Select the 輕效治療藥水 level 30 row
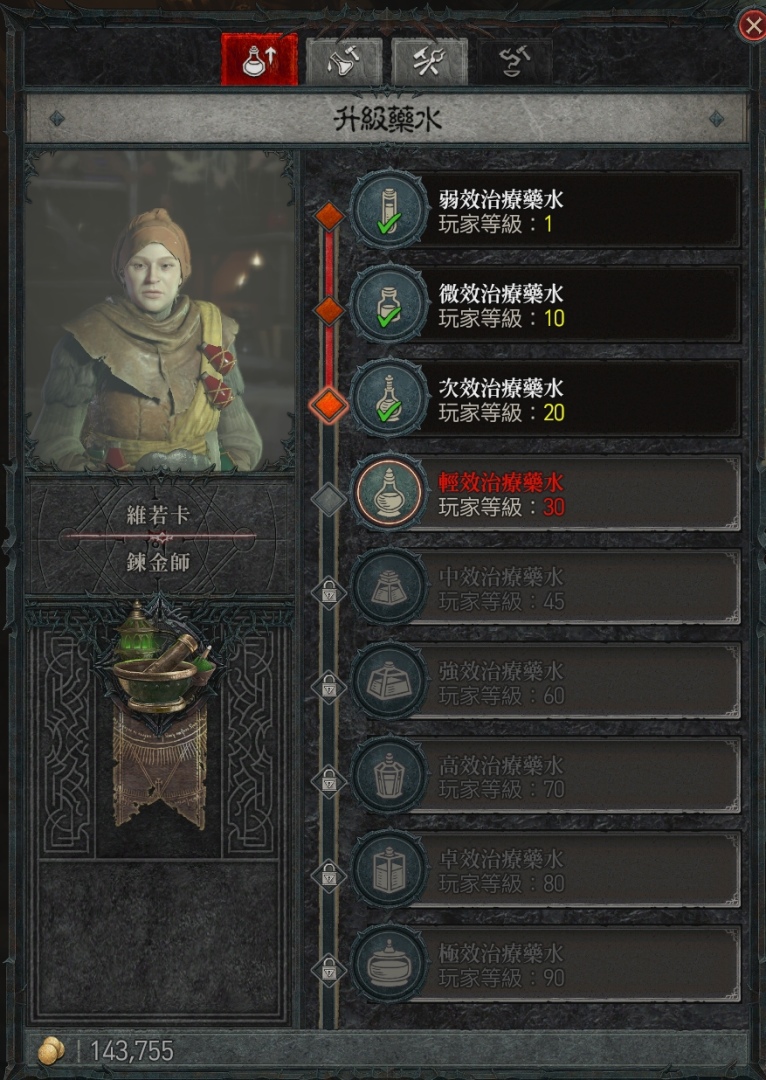766x1080 pixels. coord(546,493)
